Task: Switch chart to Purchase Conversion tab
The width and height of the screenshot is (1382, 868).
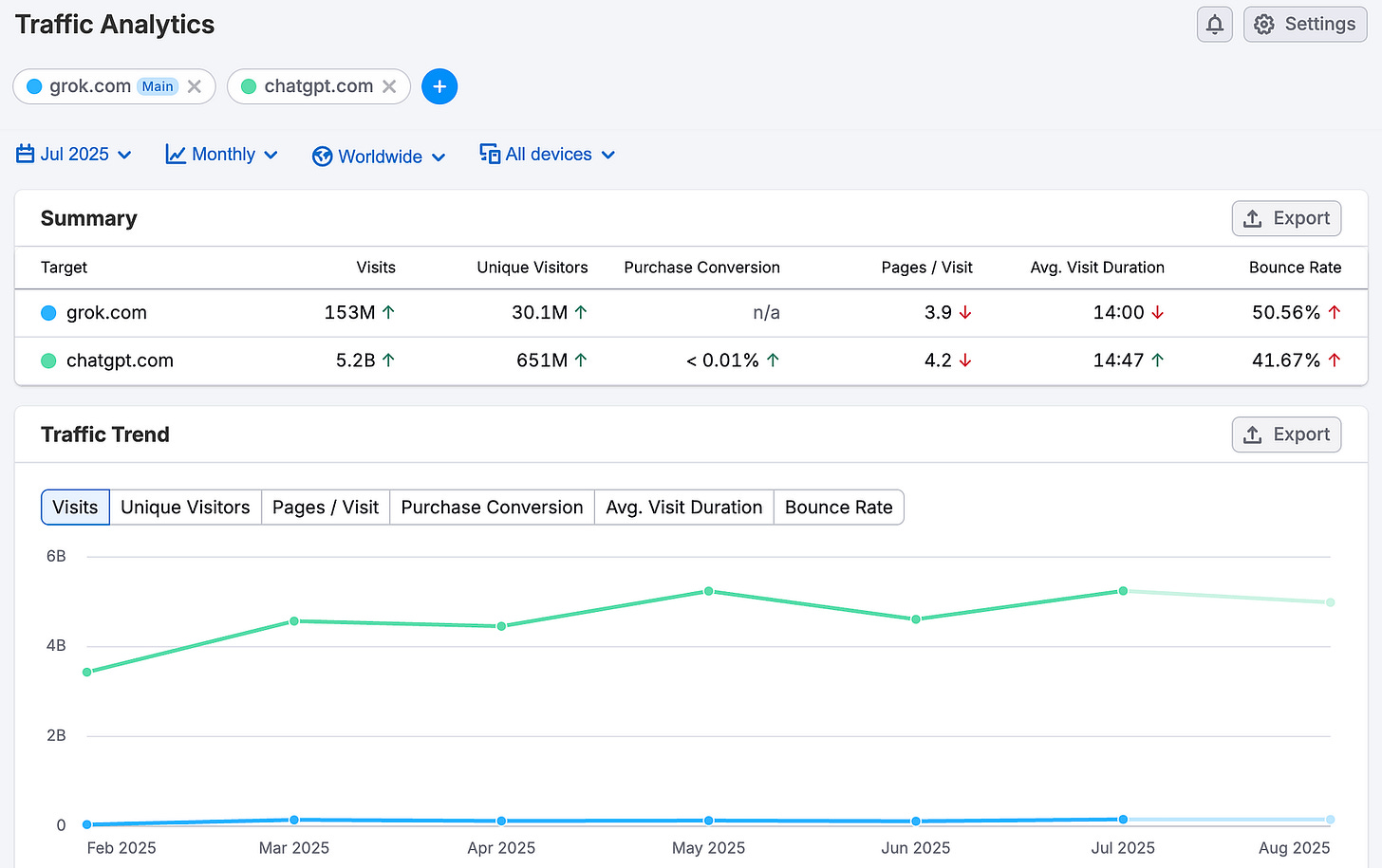Action: click(492, 508)
